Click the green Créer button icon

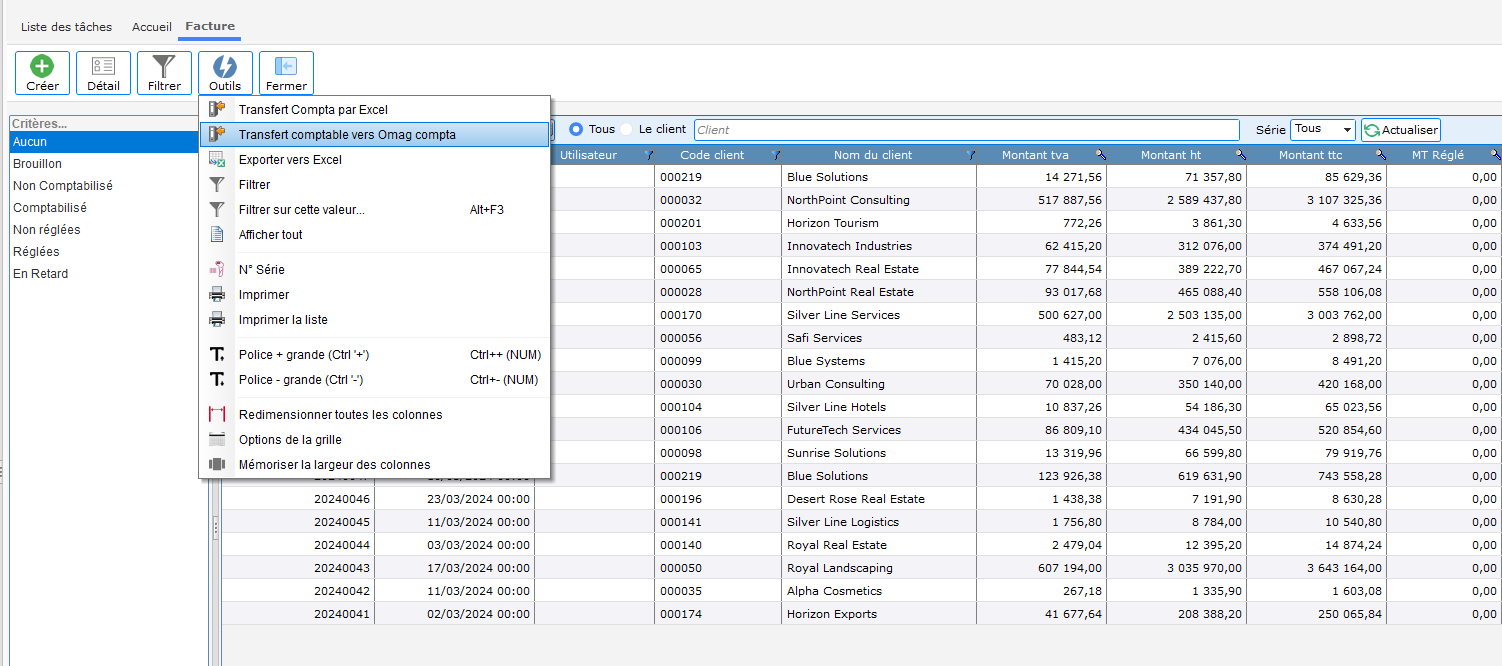42,67
